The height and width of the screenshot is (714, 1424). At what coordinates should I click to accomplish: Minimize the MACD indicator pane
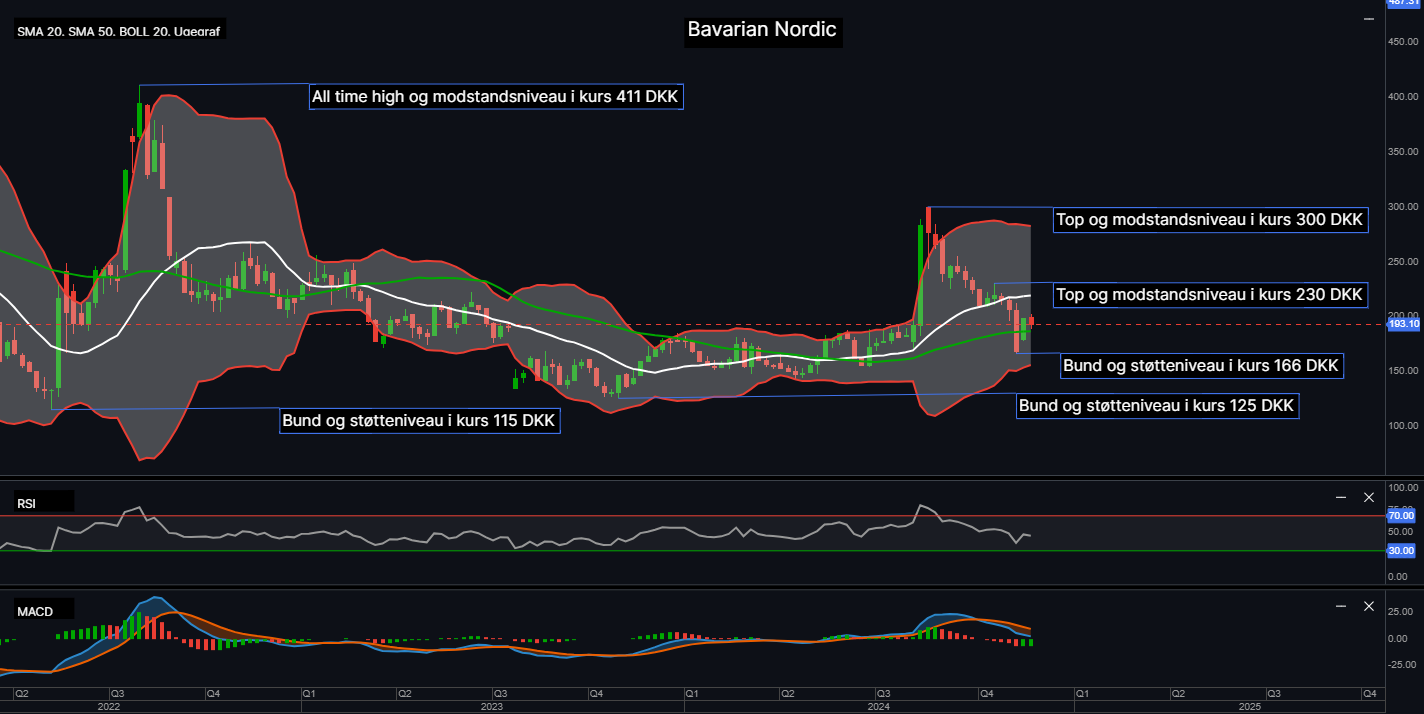(1341, 606)
